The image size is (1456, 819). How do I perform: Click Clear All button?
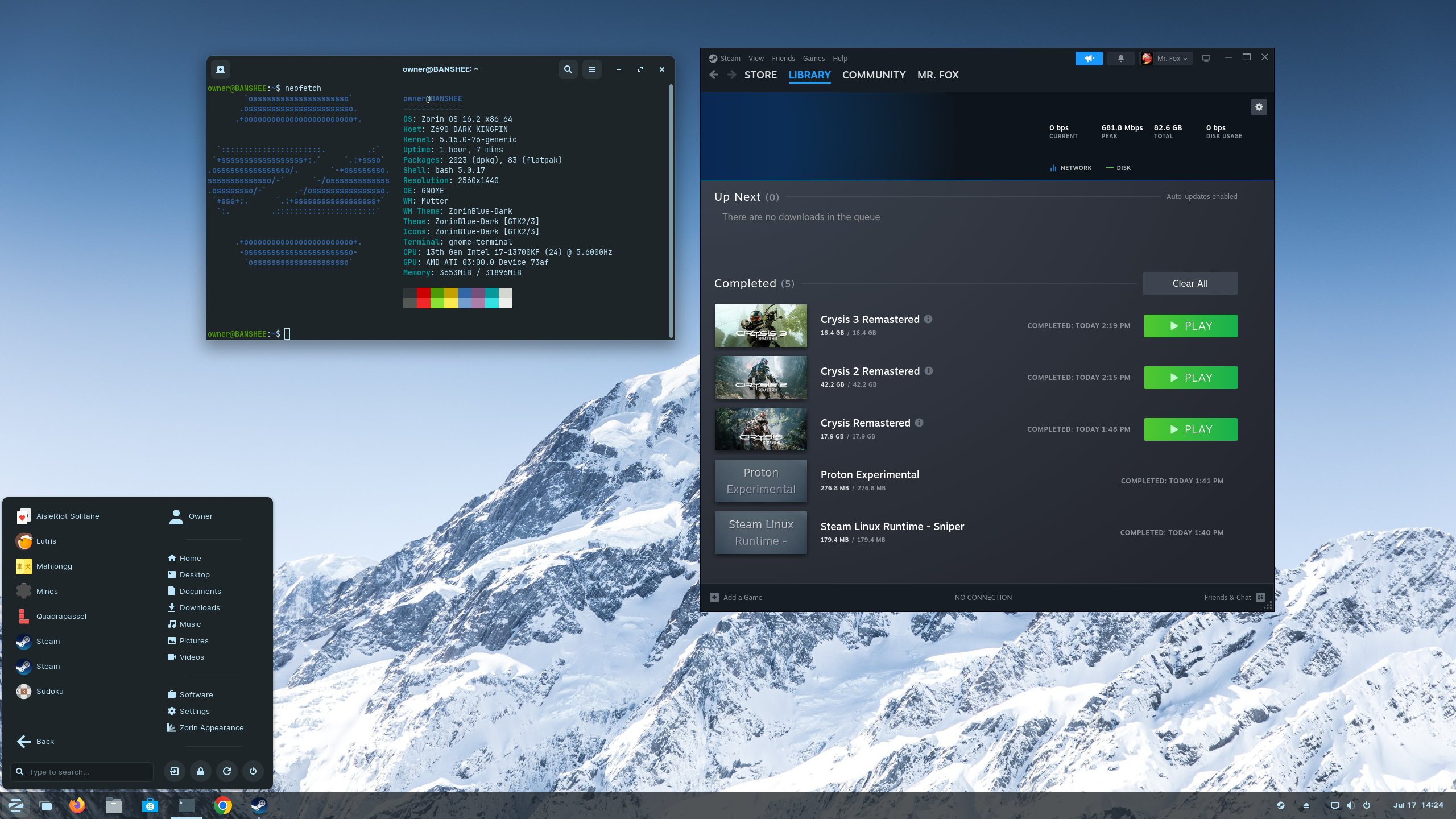pos(1190,283)
